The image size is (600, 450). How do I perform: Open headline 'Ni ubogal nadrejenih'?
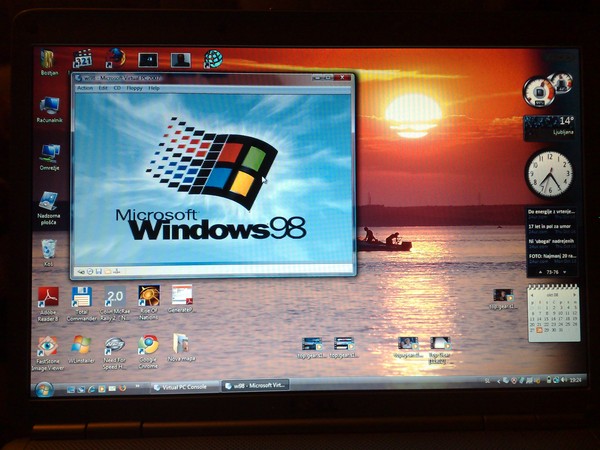[x=551, y=243]
